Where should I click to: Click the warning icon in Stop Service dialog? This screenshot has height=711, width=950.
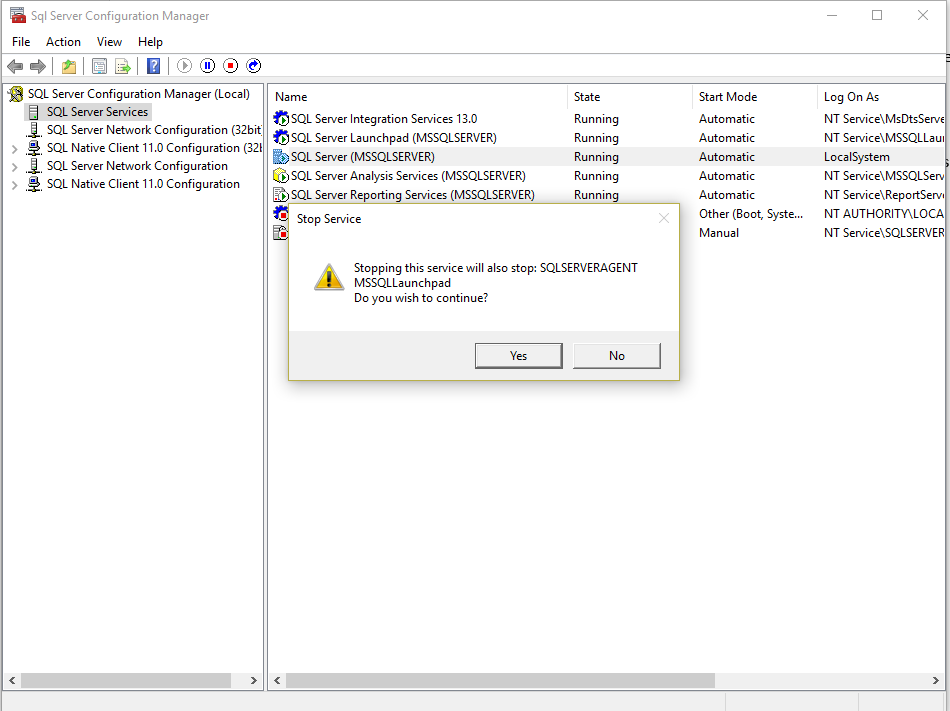coord(329,277)
